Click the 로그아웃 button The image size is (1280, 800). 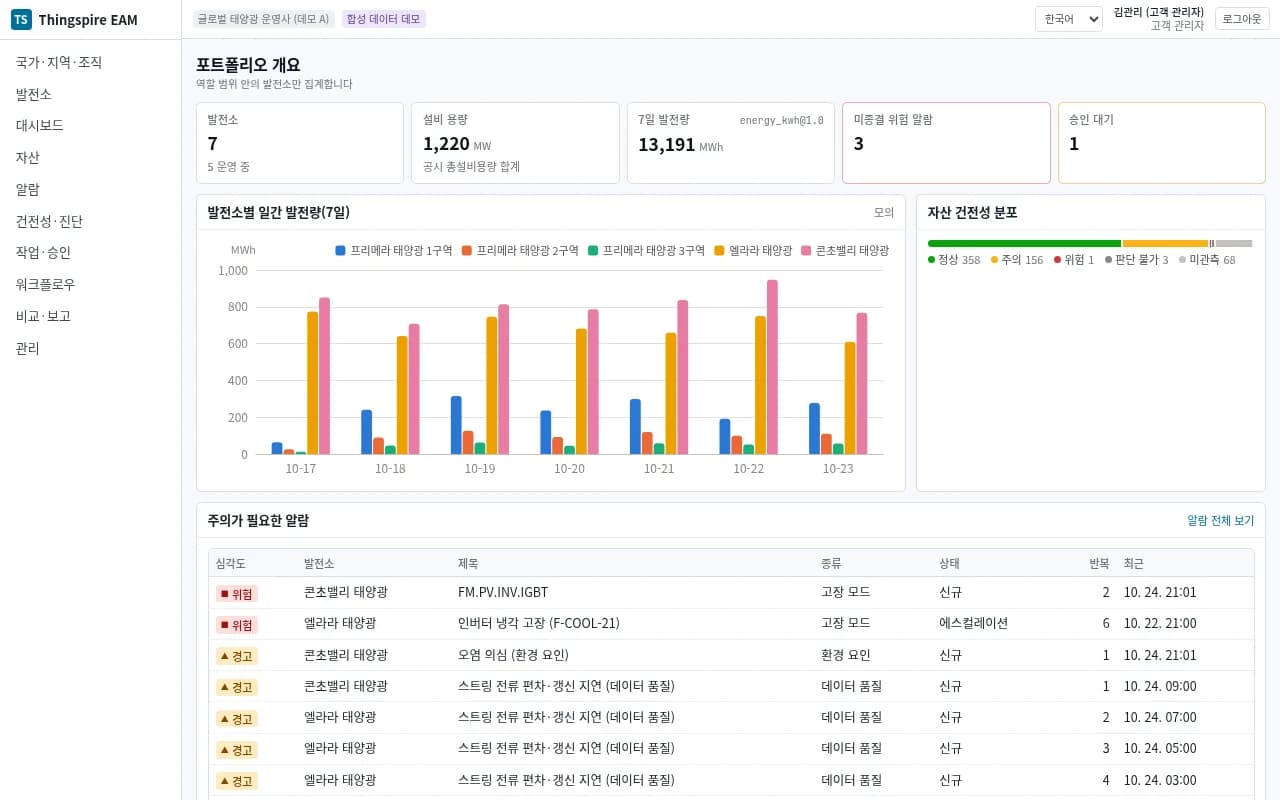click(1242, 19)
